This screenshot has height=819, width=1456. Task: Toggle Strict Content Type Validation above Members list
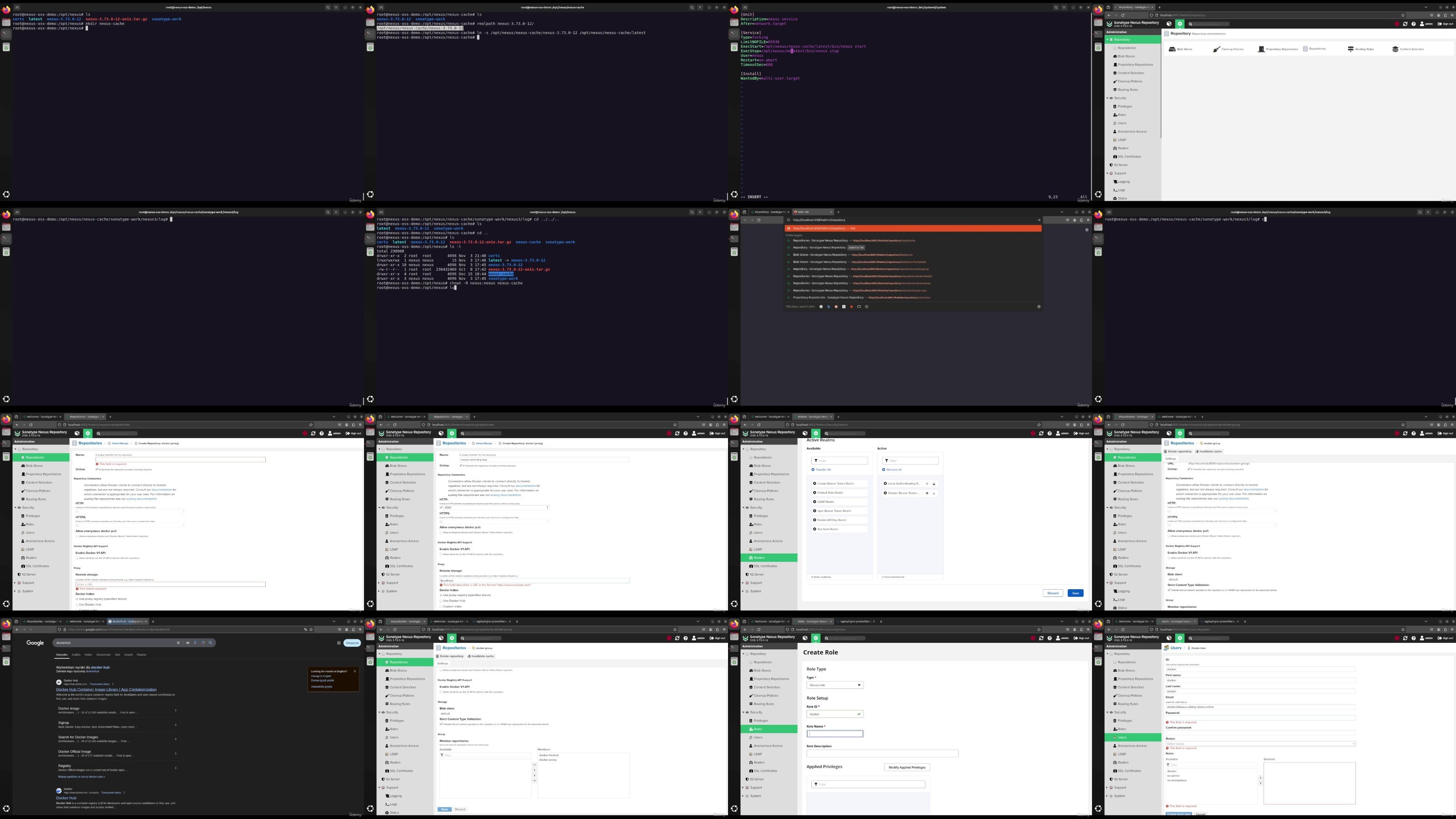point(441,724)
